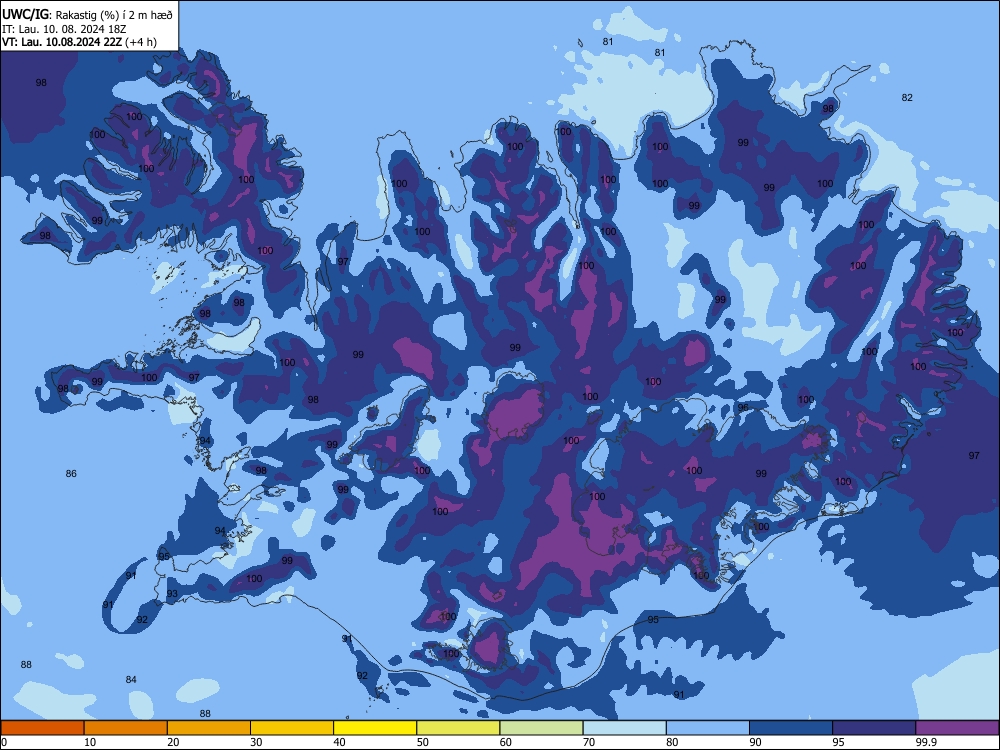Click the pale yellow-green 50–60 legend swatch
The height and width of the screenshot is (750, 1000).
point(459,728)
